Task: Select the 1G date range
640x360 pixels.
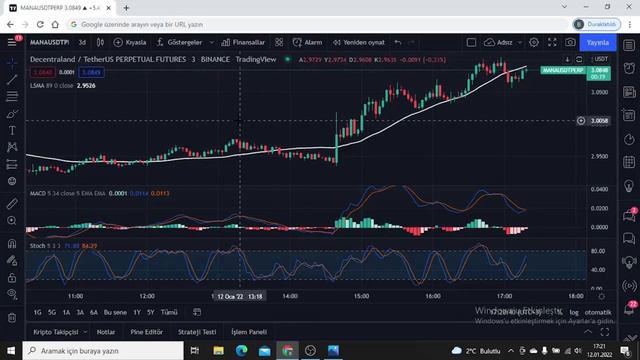Action: coord(38,312)
